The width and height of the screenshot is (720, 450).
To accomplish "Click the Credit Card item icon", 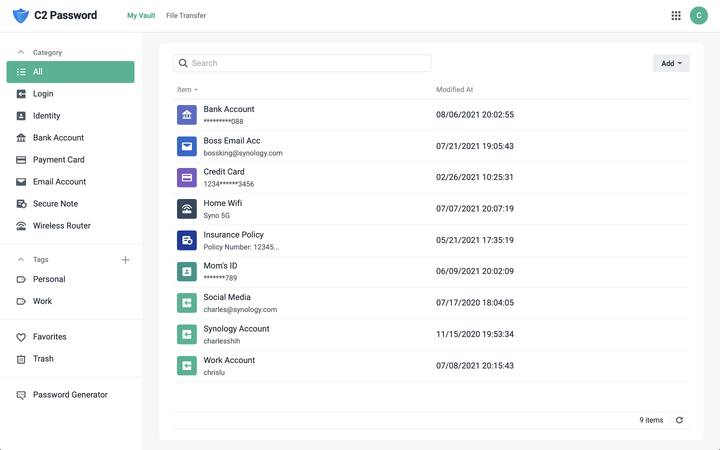I will pyautogui.click(x=186, y=178).
